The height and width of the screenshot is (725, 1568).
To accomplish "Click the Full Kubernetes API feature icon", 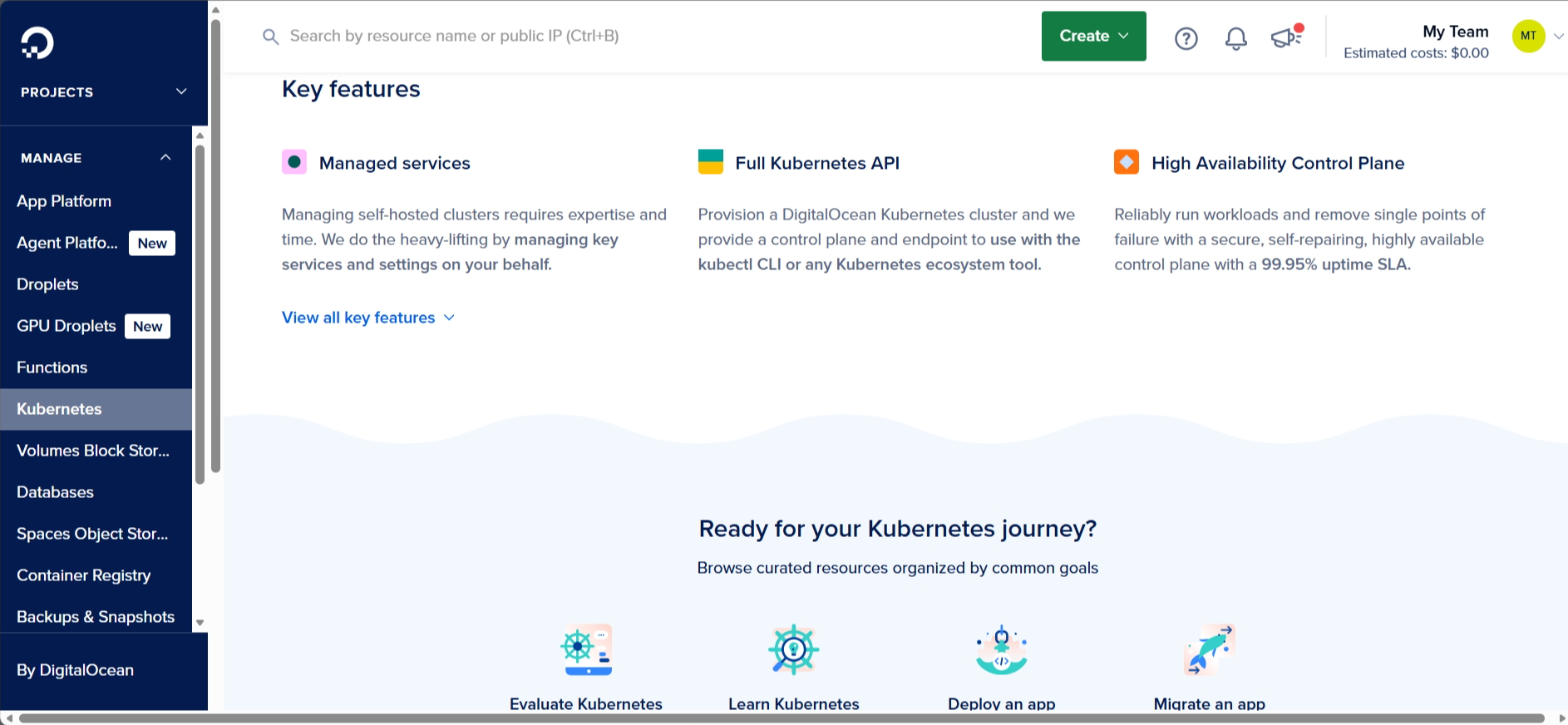I will [711, 162].
